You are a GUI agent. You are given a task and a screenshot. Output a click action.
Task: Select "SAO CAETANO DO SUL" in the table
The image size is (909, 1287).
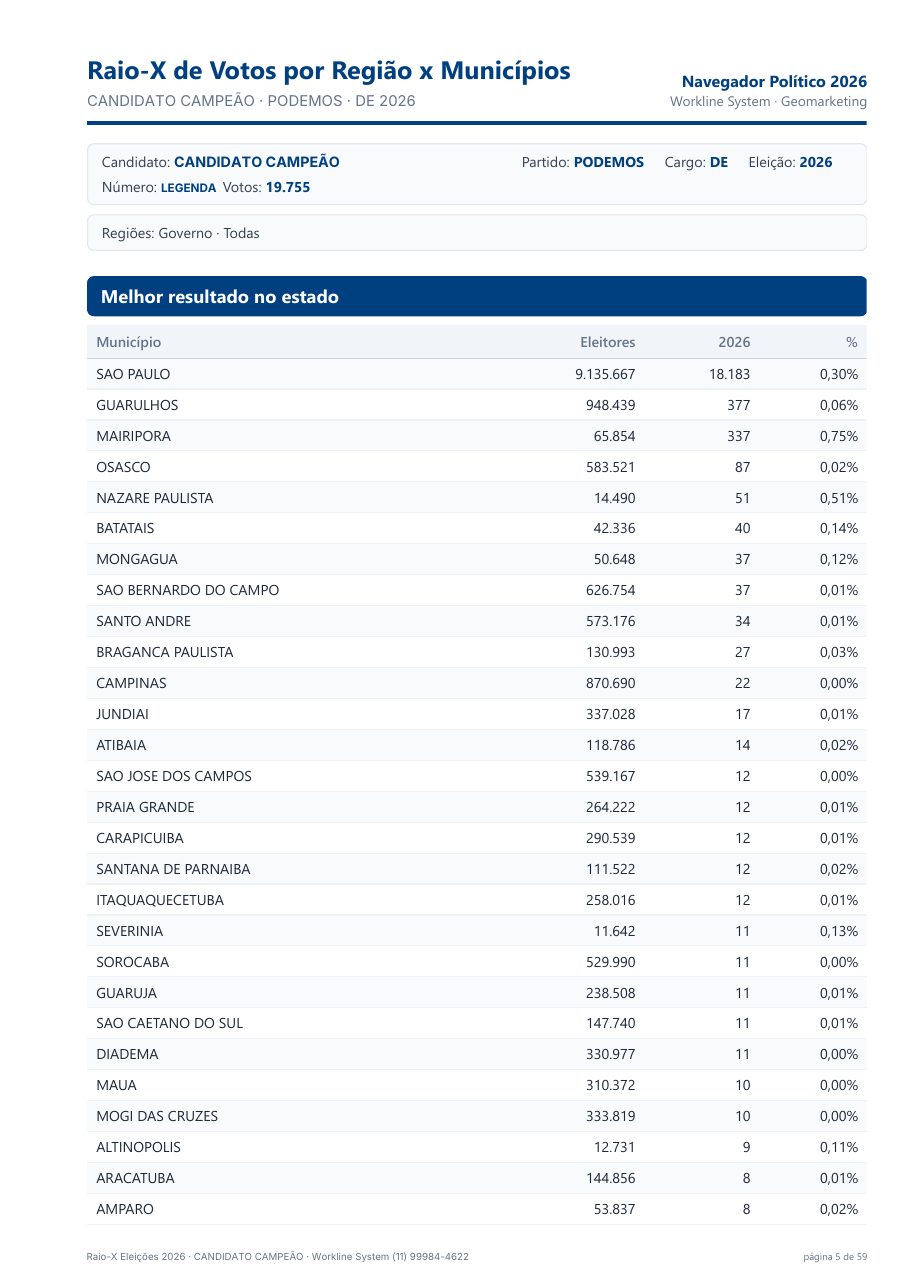pyautogui.click(x=170, y=1023)
